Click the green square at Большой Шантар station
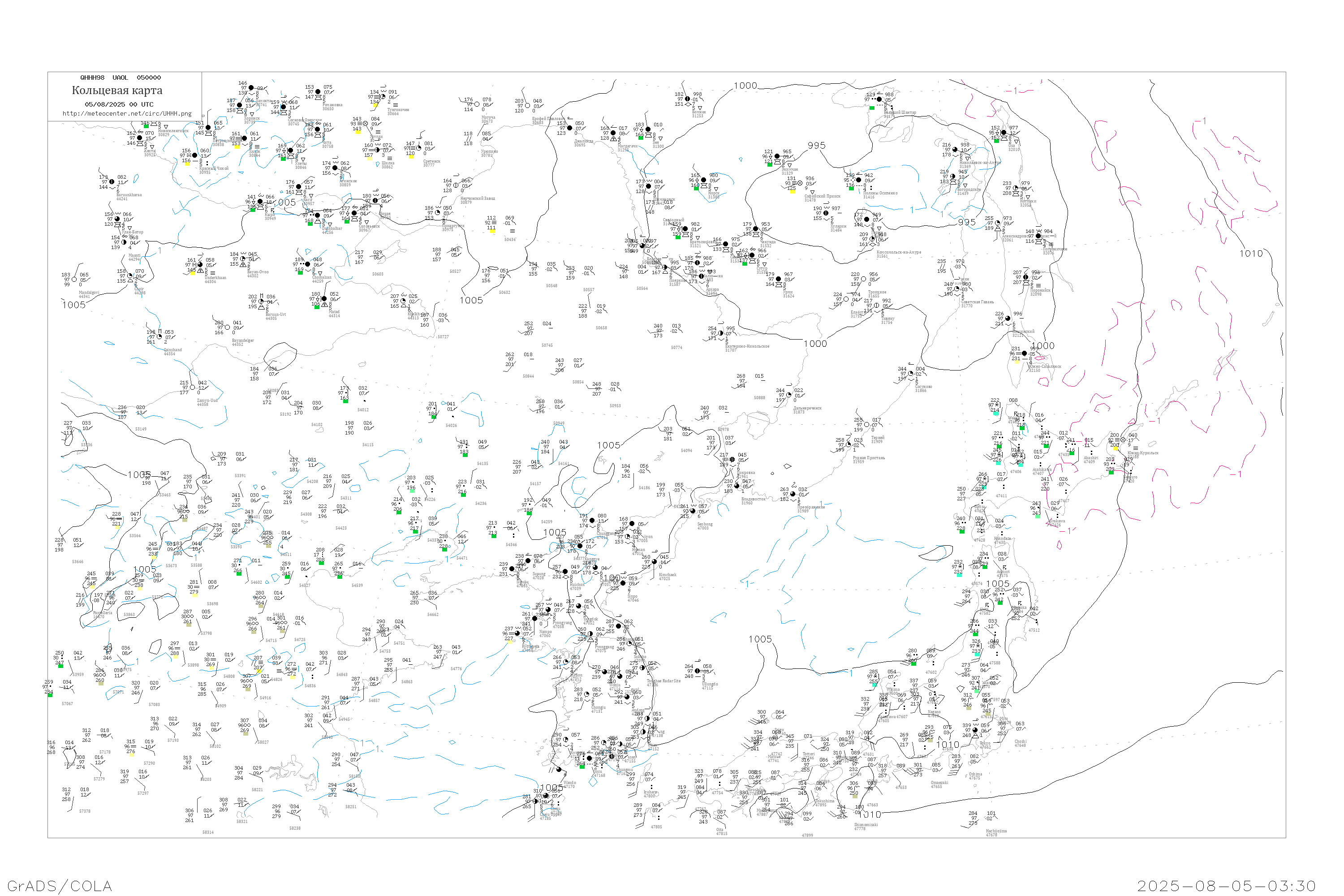 (872, 108)
